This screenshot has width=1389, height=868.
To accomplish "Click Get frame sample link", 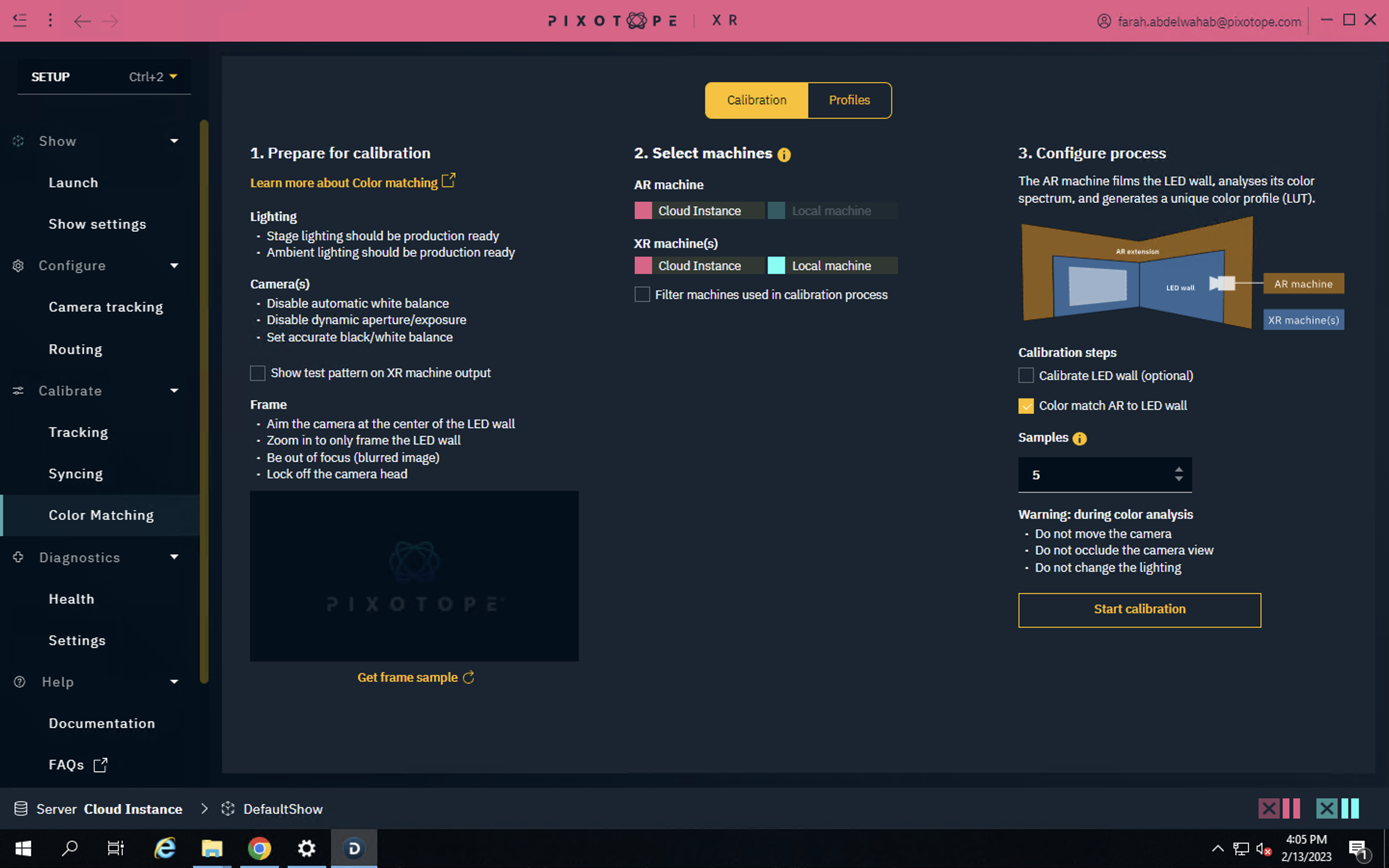I will coord(408,678).
